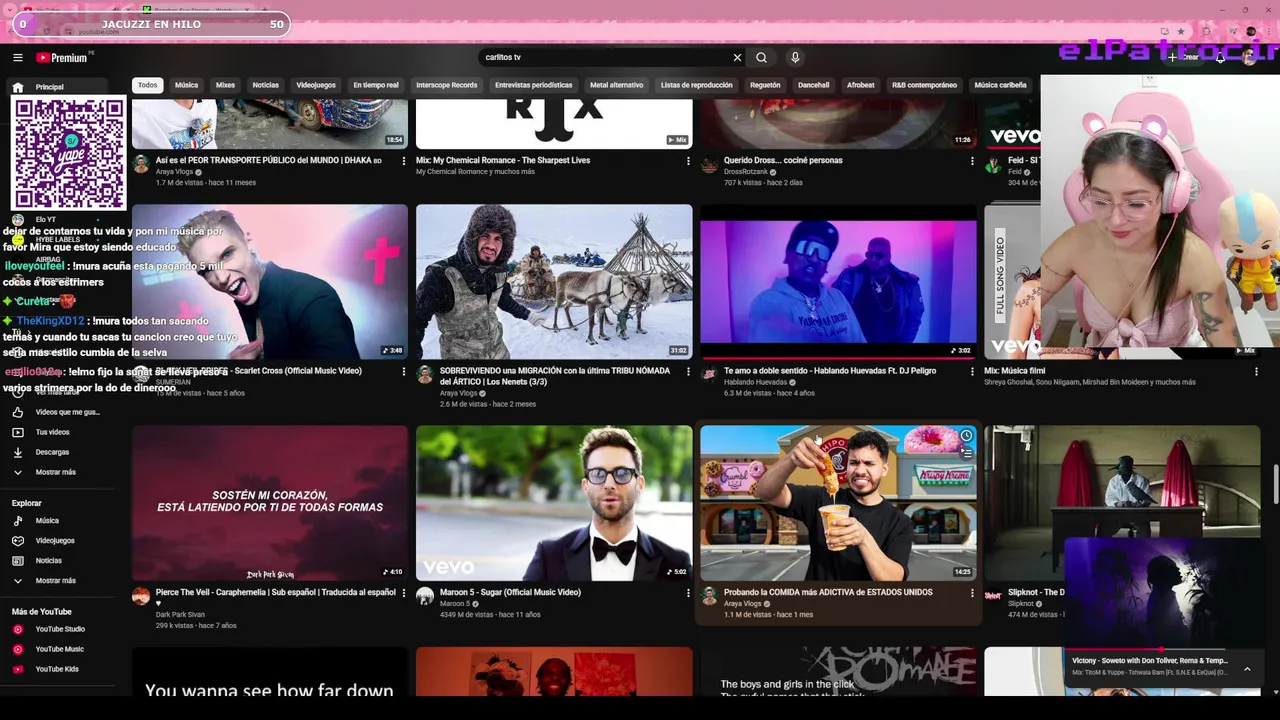The width and height of the screenshot is (1280, 720).
Task: Open options for the SOBREVIVIENDO una MIGRACIÓN video
Action: pos(688,372)
